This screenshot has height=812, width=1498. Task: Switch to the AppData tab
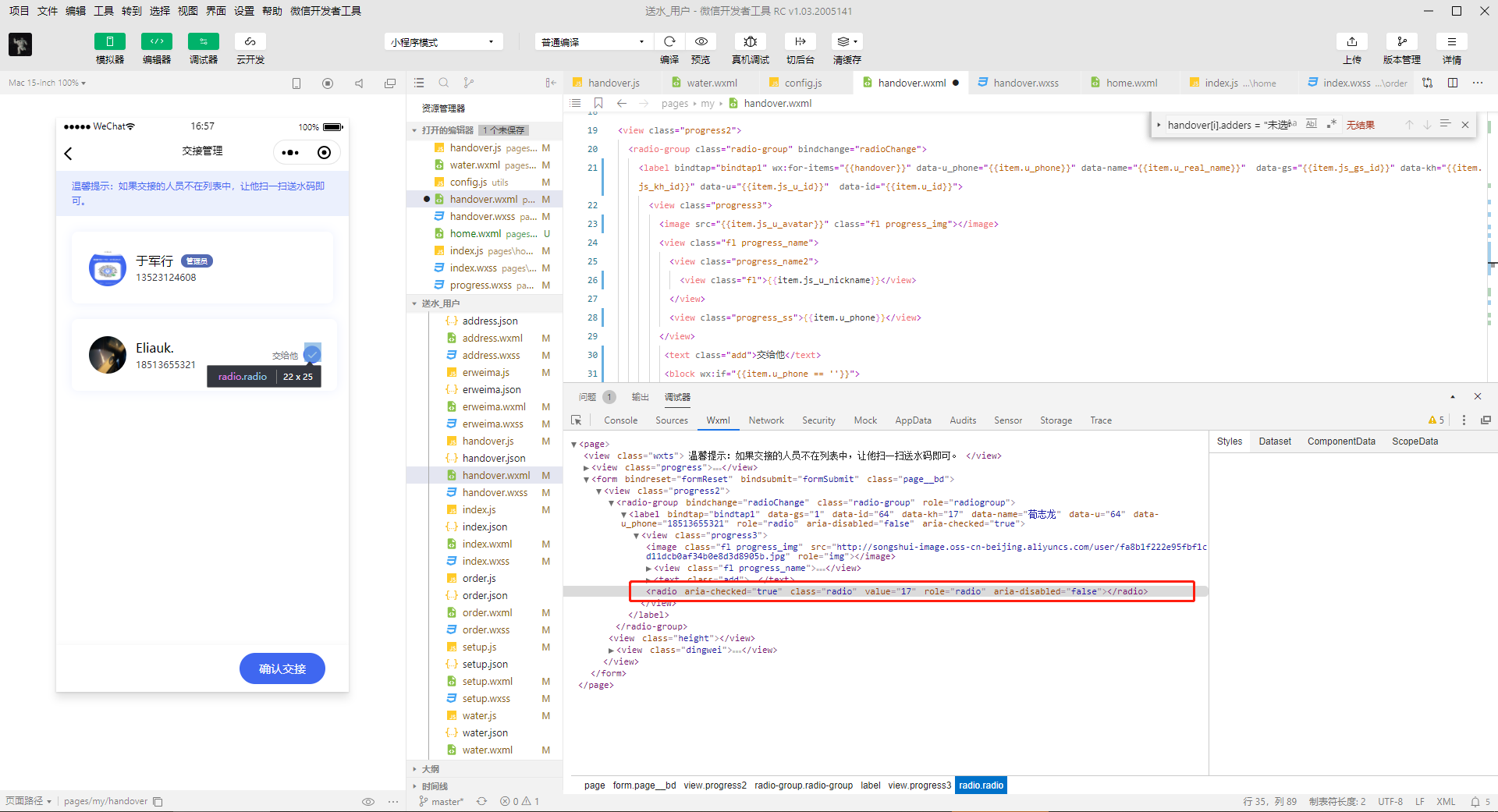913,420
